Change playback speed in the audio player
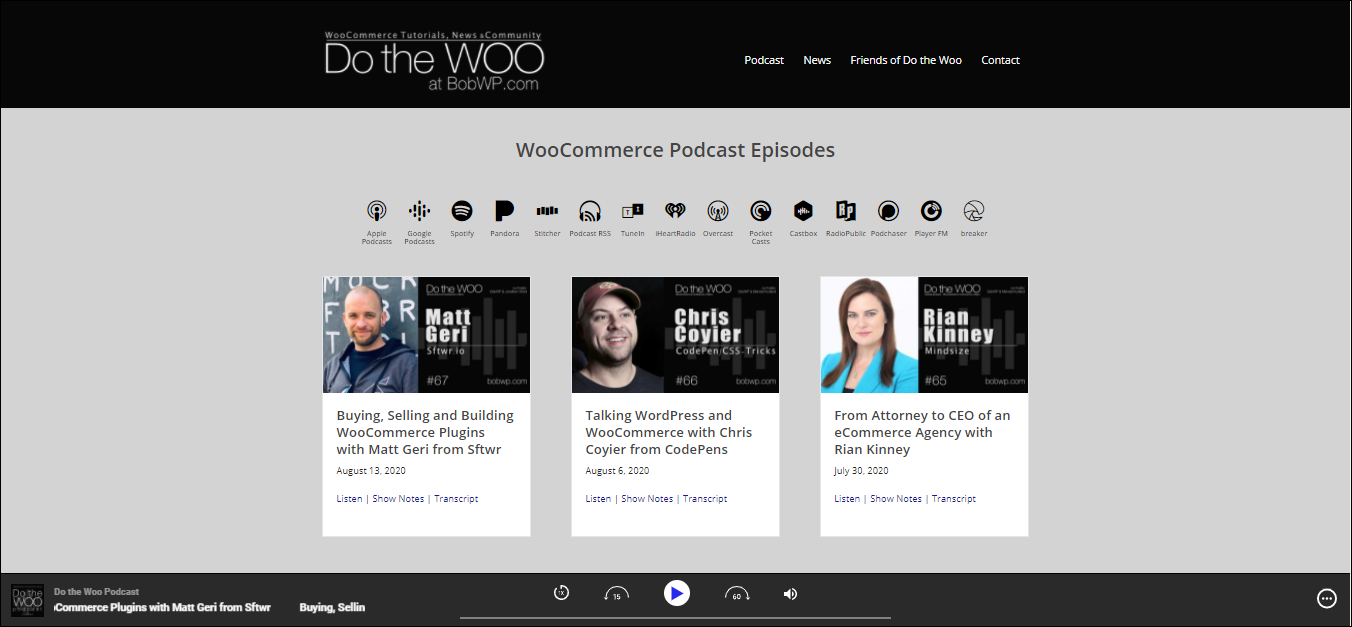This screenshot has height=627, width=1352. pyautogui.click(x=561, y=593)
